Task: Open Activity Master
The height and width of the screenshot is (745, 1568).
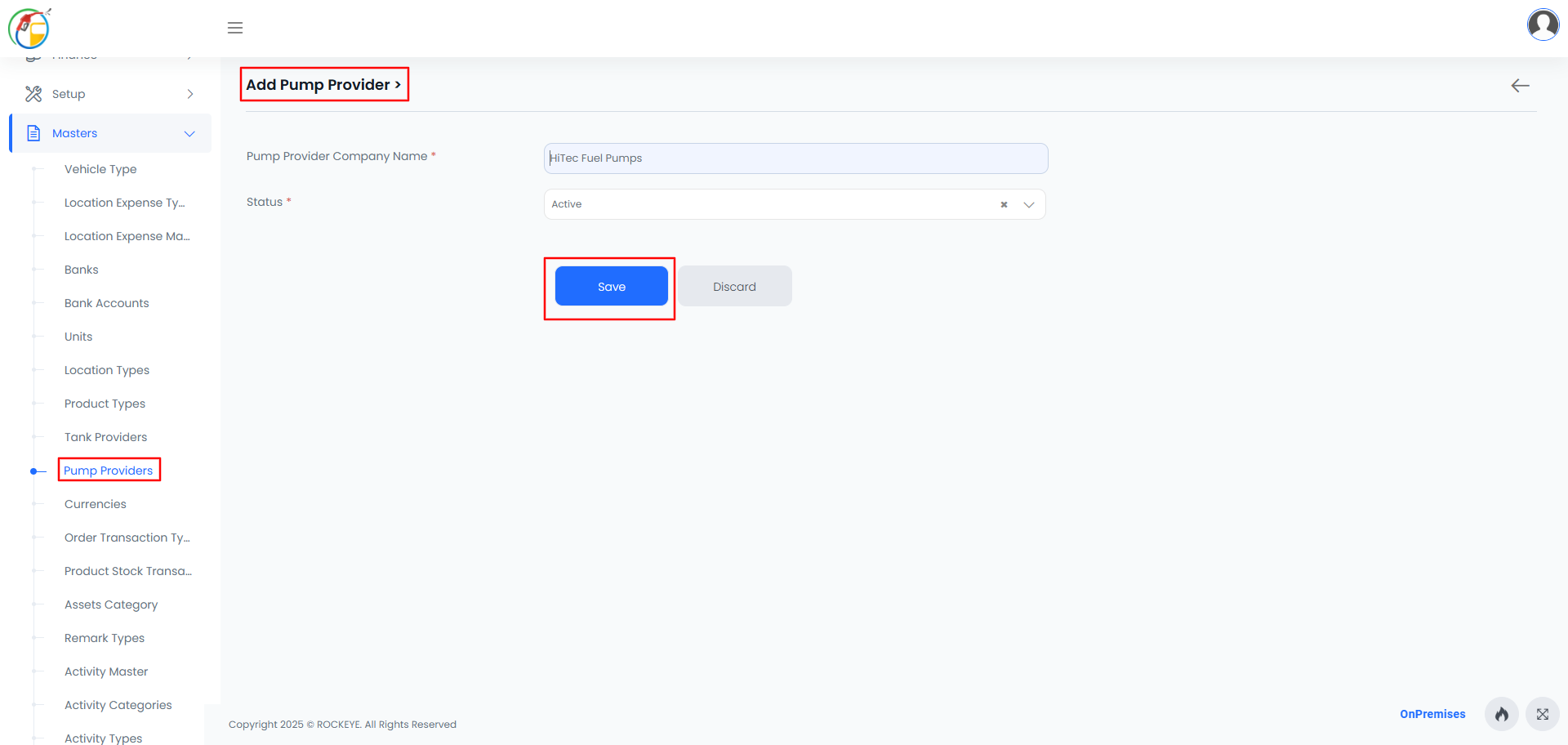Action: [106, 671]
